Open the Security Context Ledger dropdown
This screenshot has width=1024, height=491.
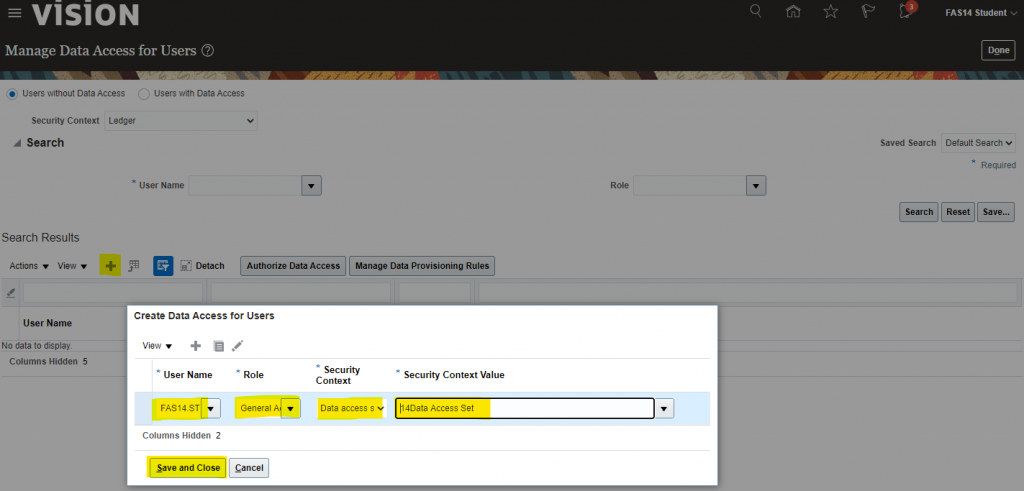tap(180, 121)
